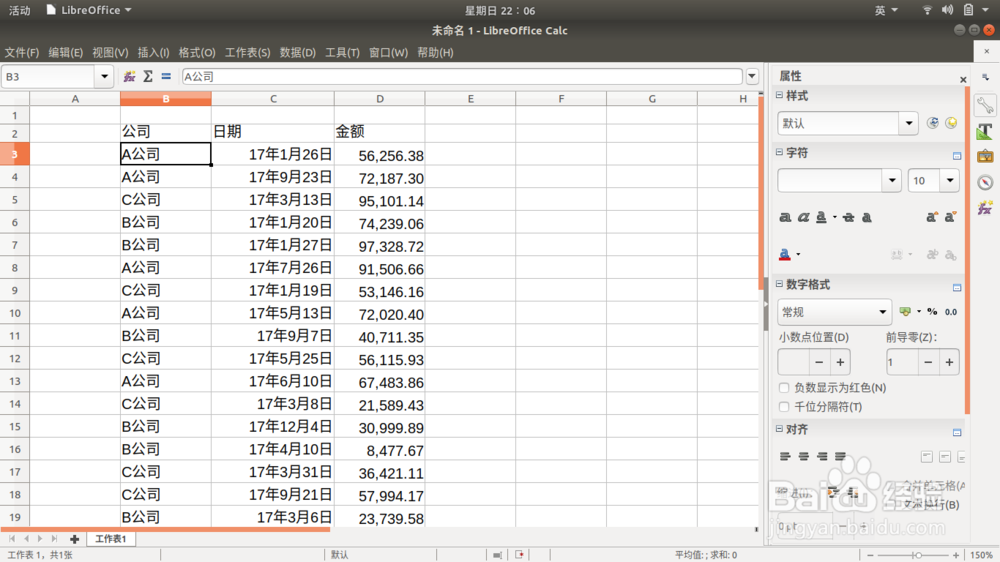Open the 文件(F) menu
This screenshot has height=562, width=1000.
point(22,52)
